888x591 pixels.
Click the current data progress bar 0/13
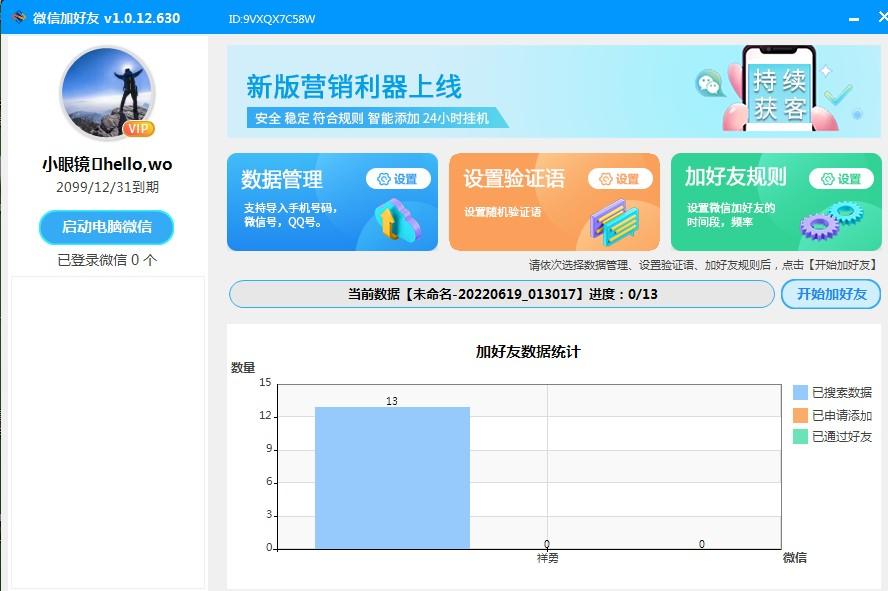[502, 294]
